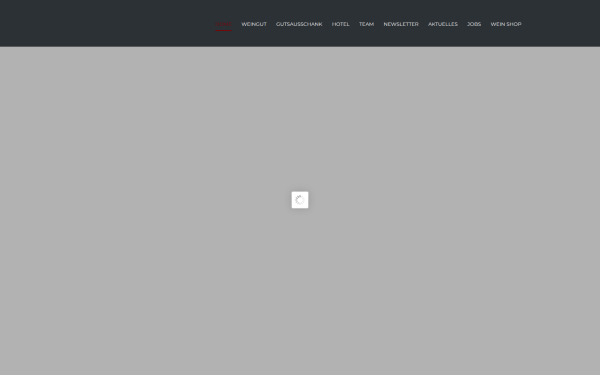Navigate to NEWSLETTER
Screen dimensions: 600x375
click(401, 24)
